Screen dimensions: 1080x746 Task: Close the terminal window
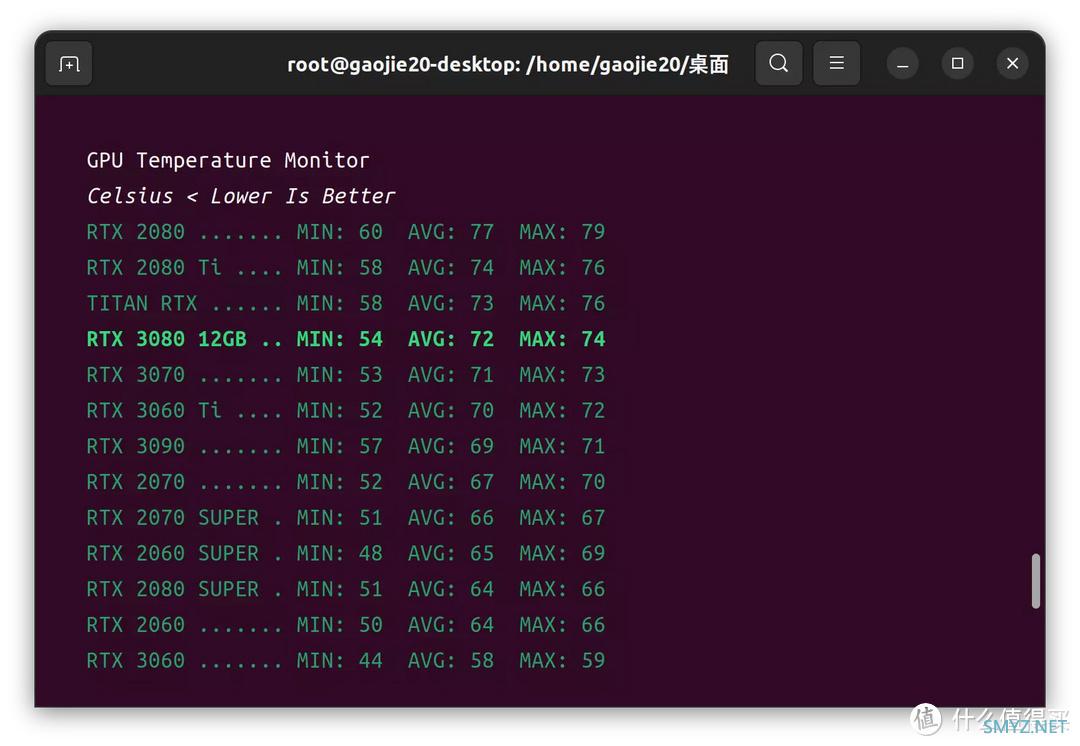[x=1012, y=63]
